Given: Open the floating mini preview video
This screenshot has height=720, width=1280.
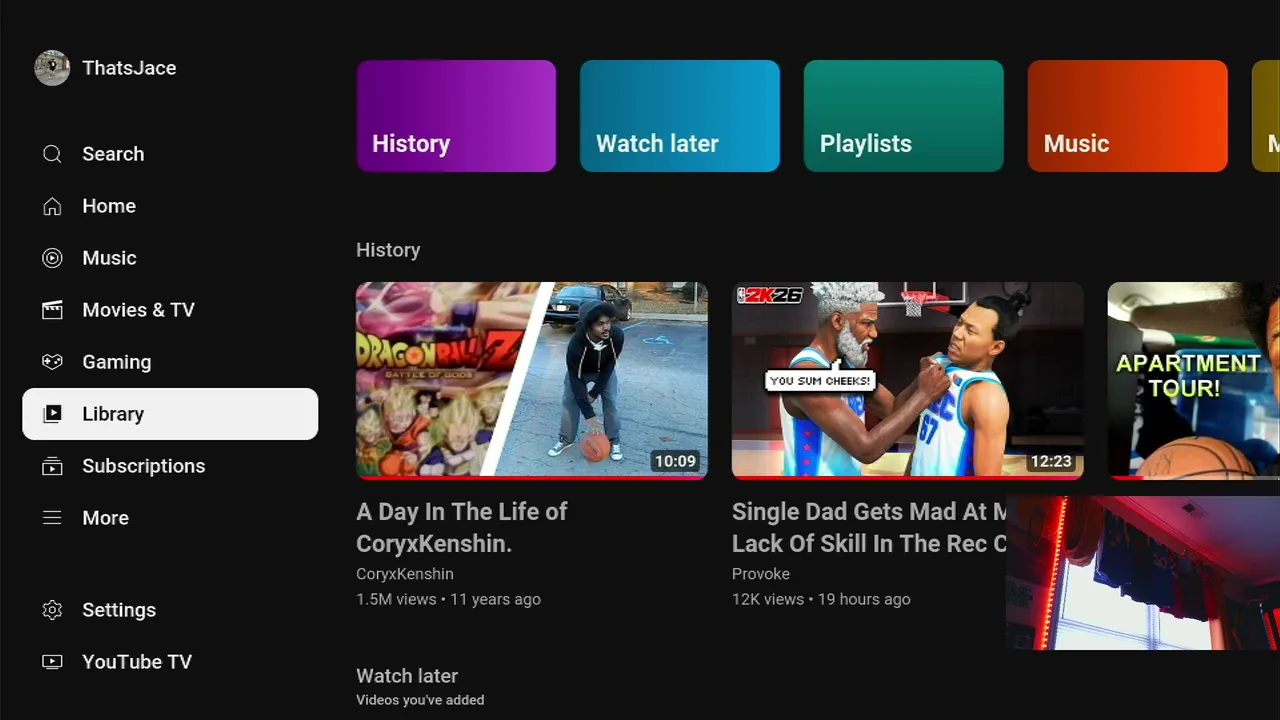Looking at the screenshot, I should point(1143,573).
